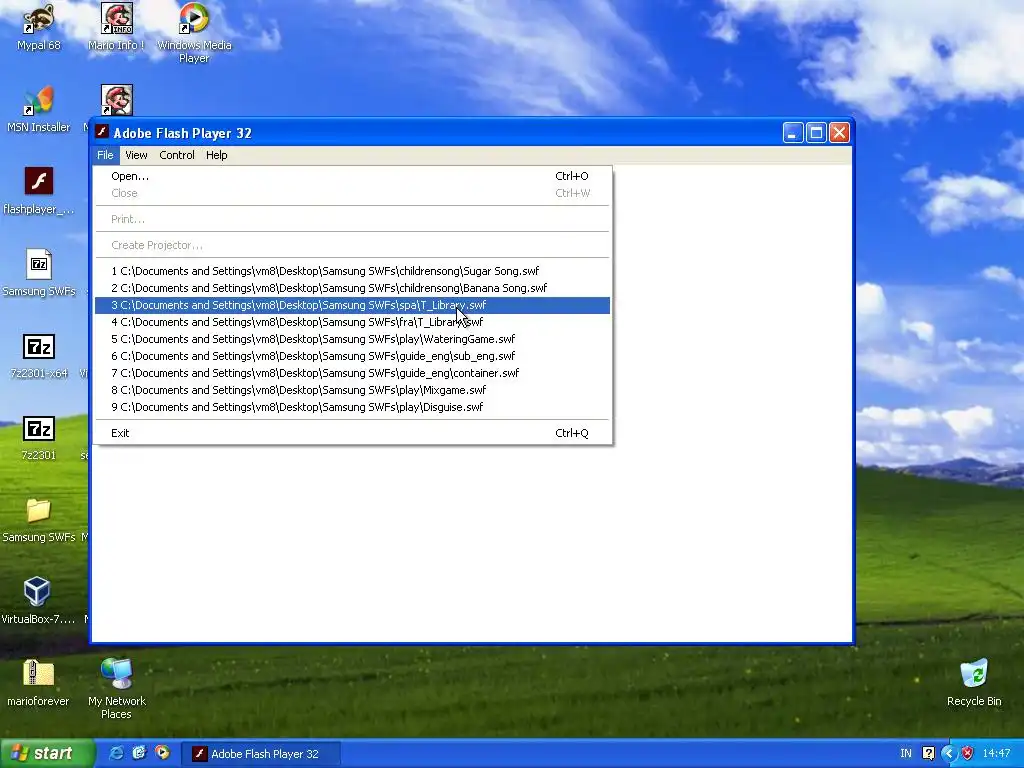
Task: Open recent file sub_eng.swf
Action: pyautogui.click(x=353, y=356)
